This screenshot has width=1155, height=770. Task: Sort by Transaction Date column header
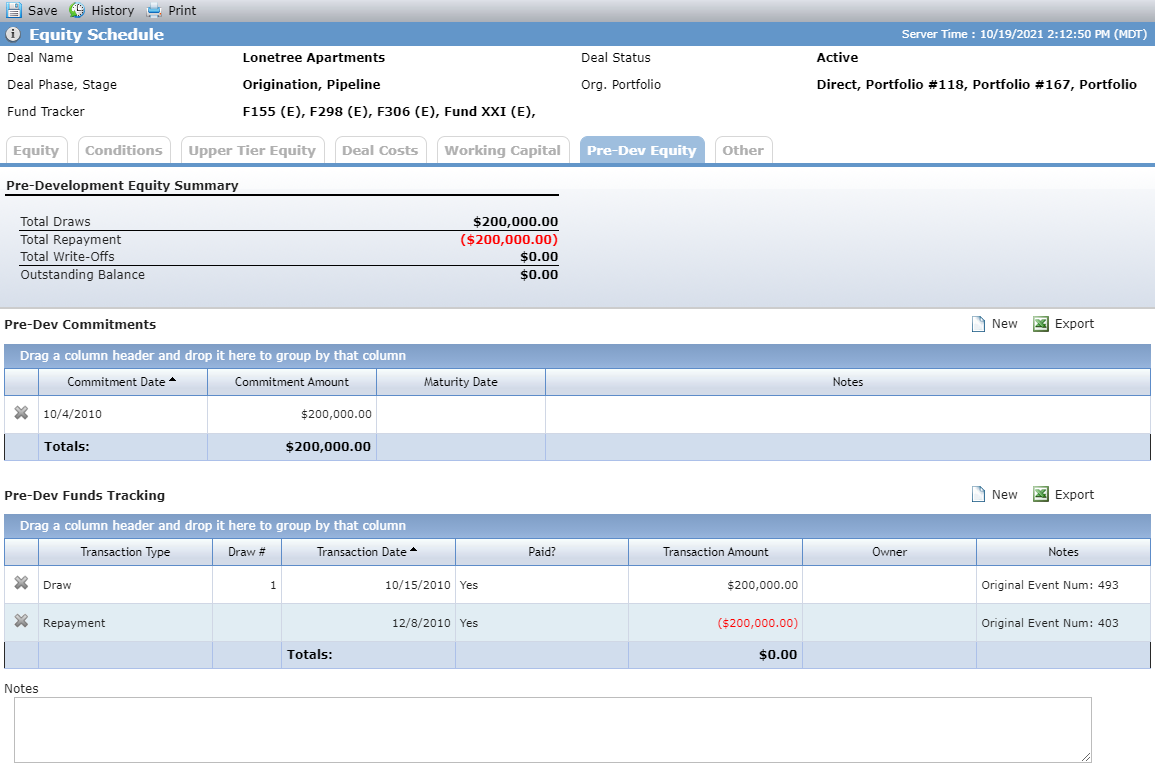pos(362,552)
